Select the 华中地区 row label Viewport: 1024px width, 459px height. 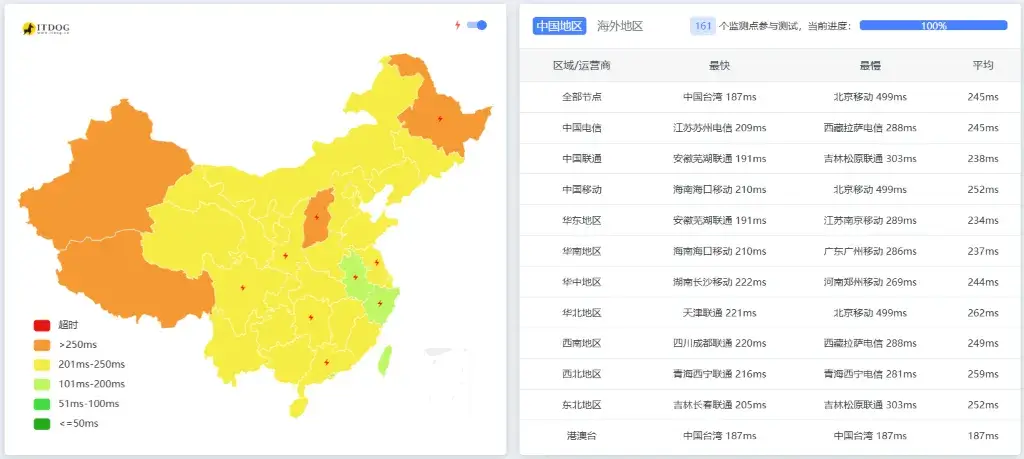[x=582, y=282]
